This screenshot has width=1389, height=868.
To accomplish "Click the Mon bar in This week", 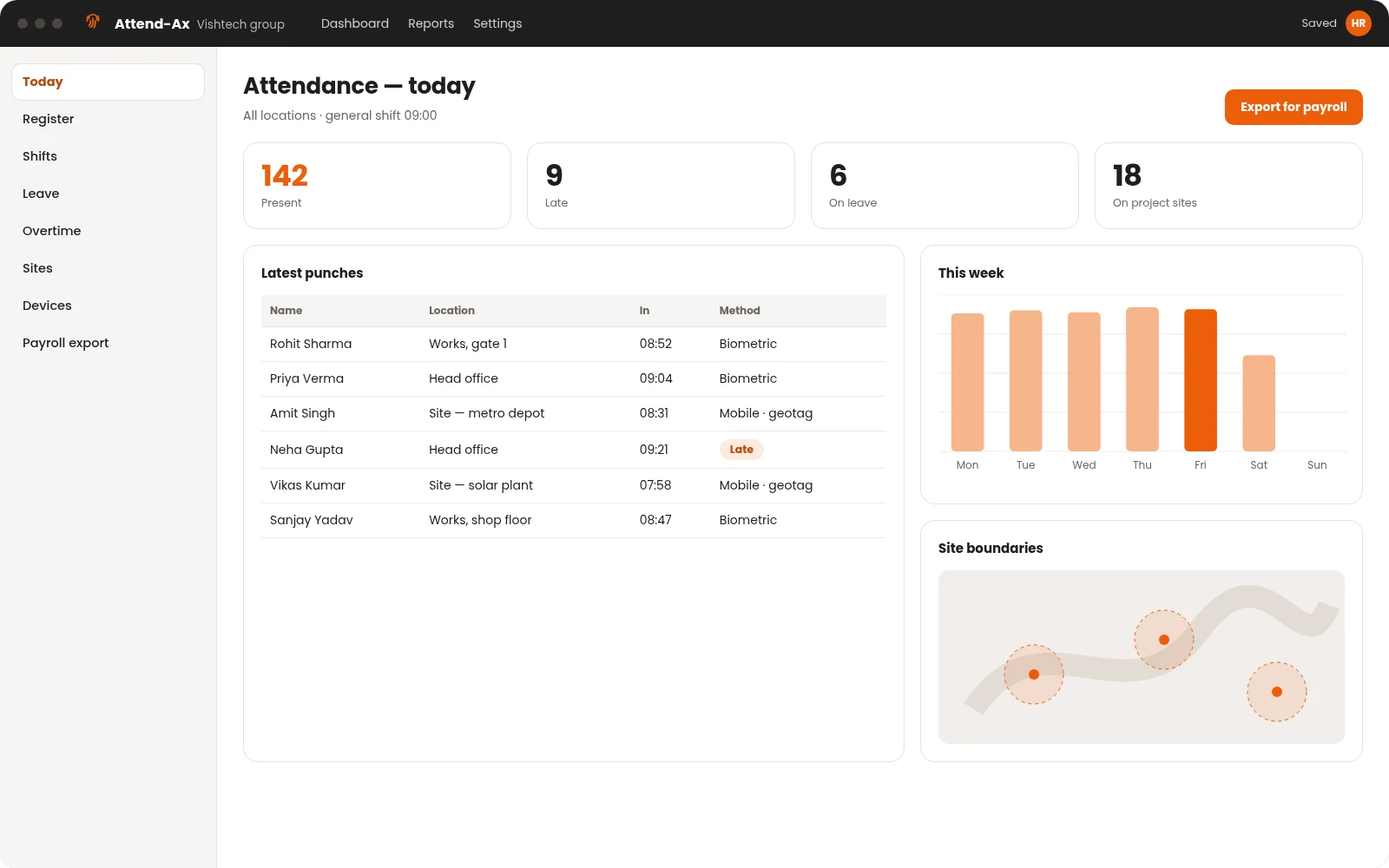I will tap(967, 382).
